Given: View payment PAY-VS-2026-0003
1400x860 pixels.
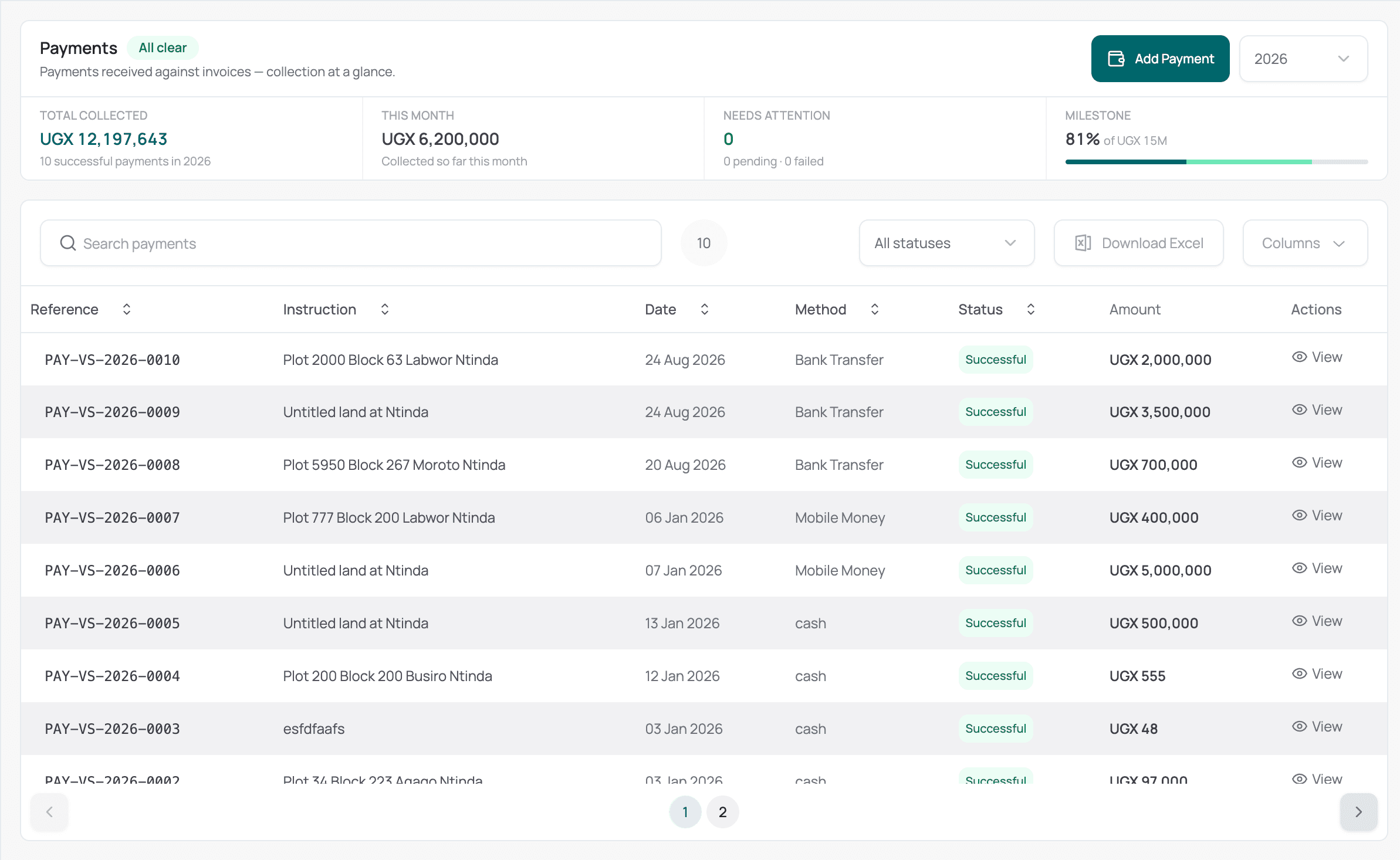Looking at the screenshot, I should coord(1317,727).
